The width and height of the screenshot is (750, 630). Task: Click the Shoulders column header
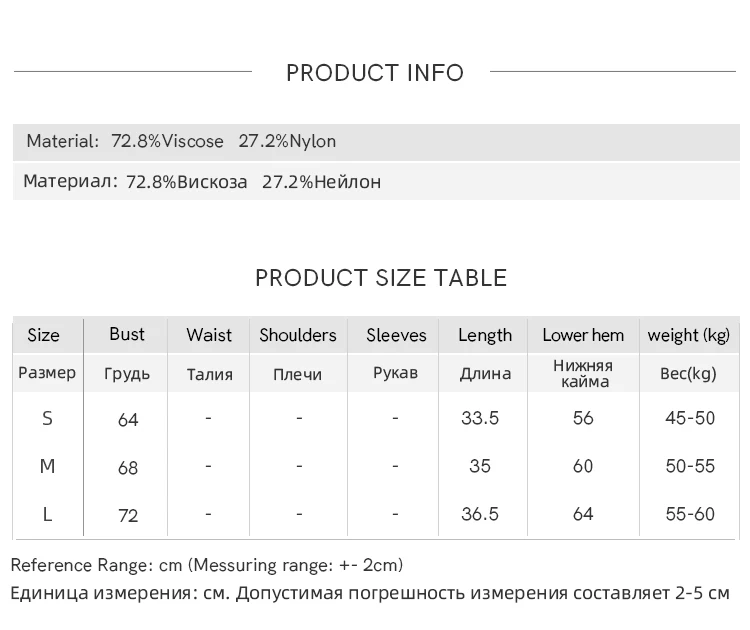point(298,335)
